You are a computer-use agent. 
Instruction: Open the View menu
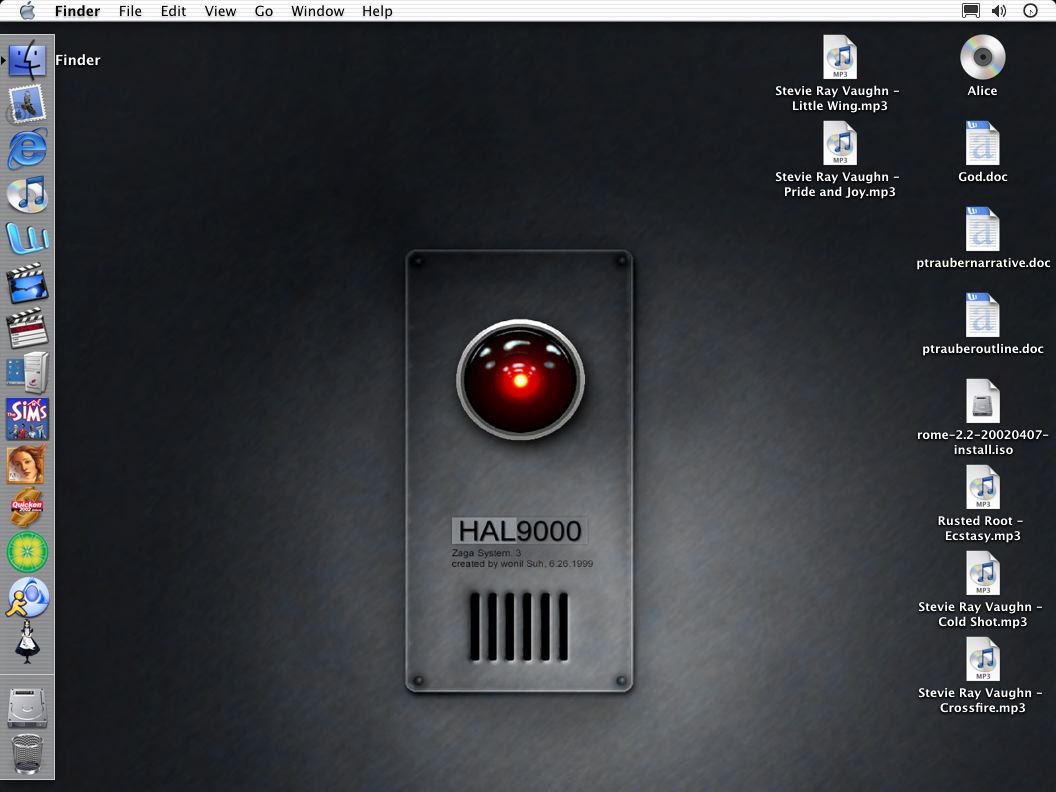click(x=220, y=11)
